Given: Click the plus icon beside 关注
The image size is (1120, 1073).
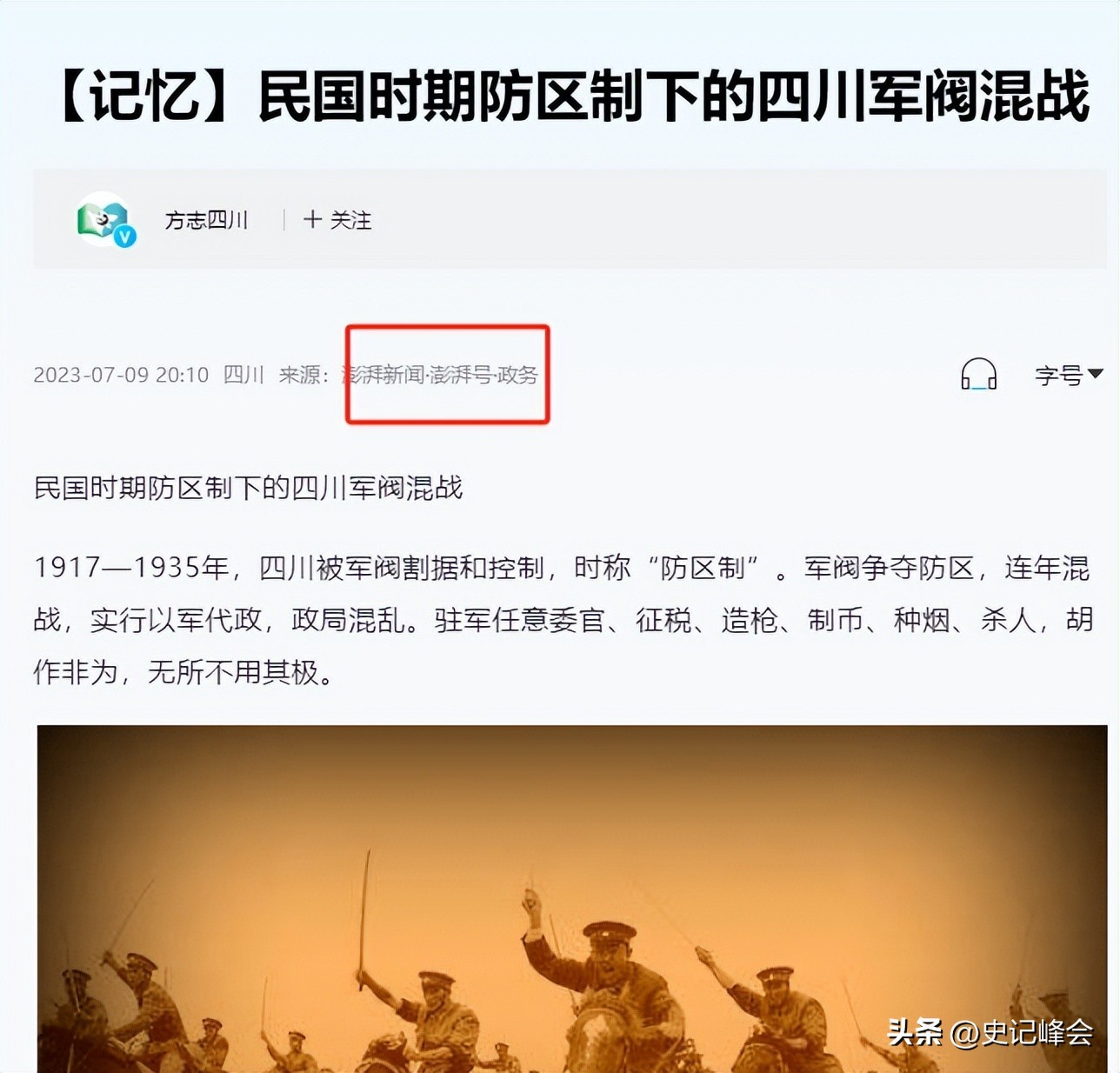Looking at the screenshot, I should tap(312, 220).
